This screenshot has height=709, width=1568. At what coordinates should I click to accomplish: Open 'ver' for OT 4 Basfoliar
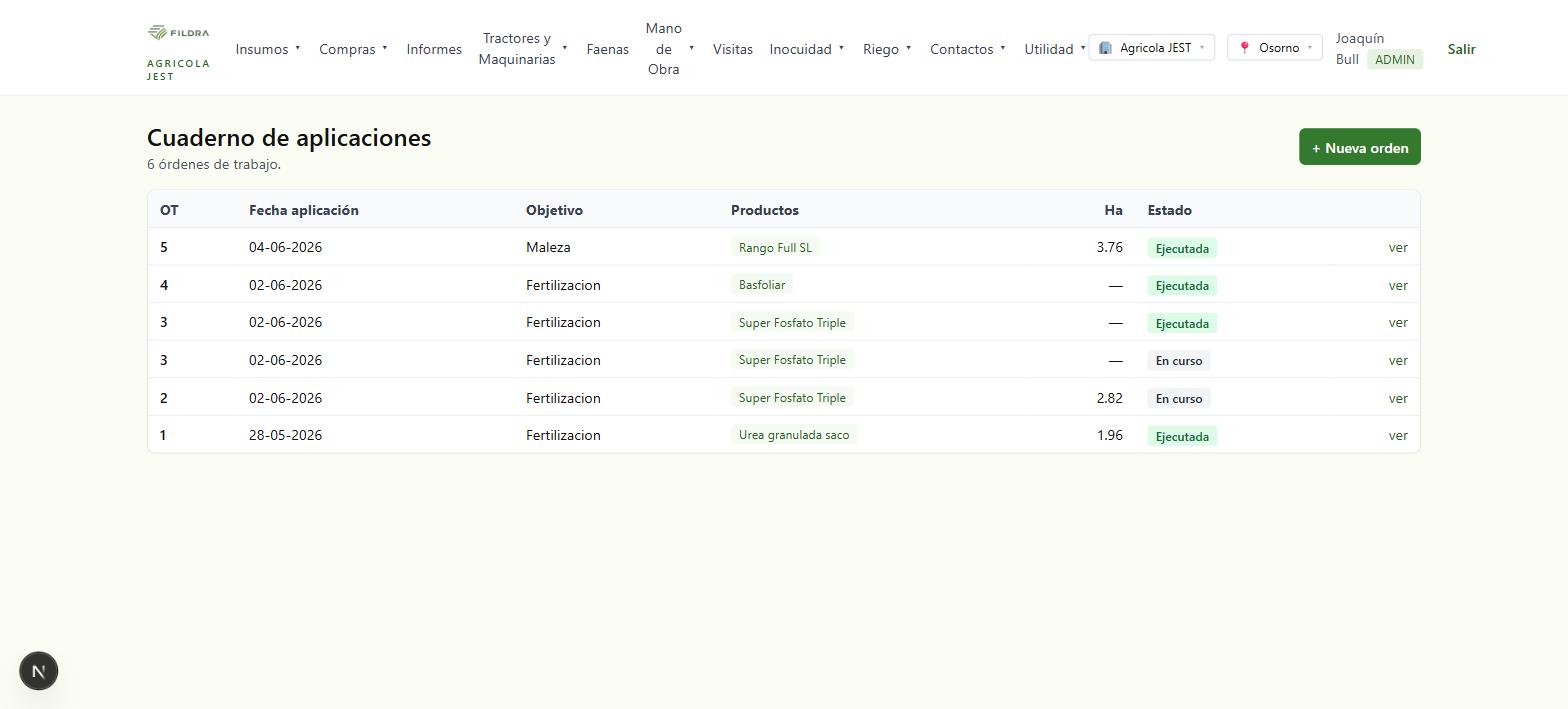1398,285
